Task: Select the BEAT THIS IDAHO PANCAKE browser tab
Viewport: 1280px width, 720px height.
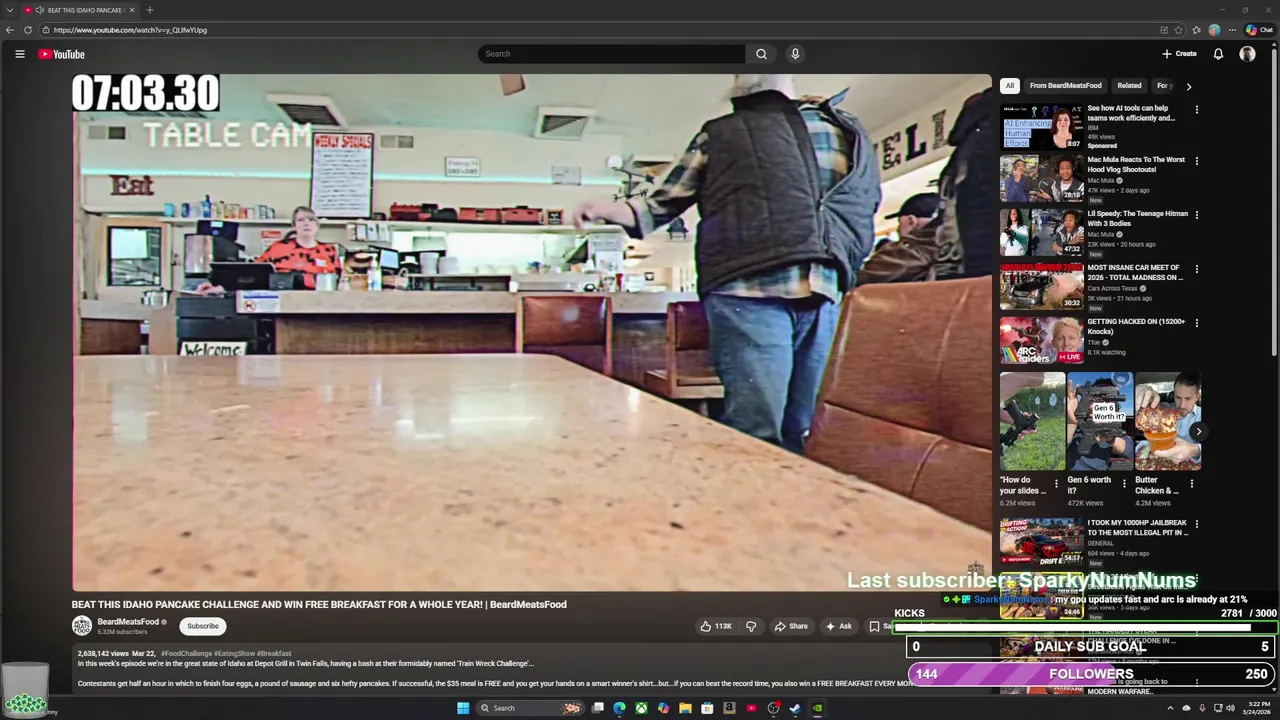Action: point(82,10)
